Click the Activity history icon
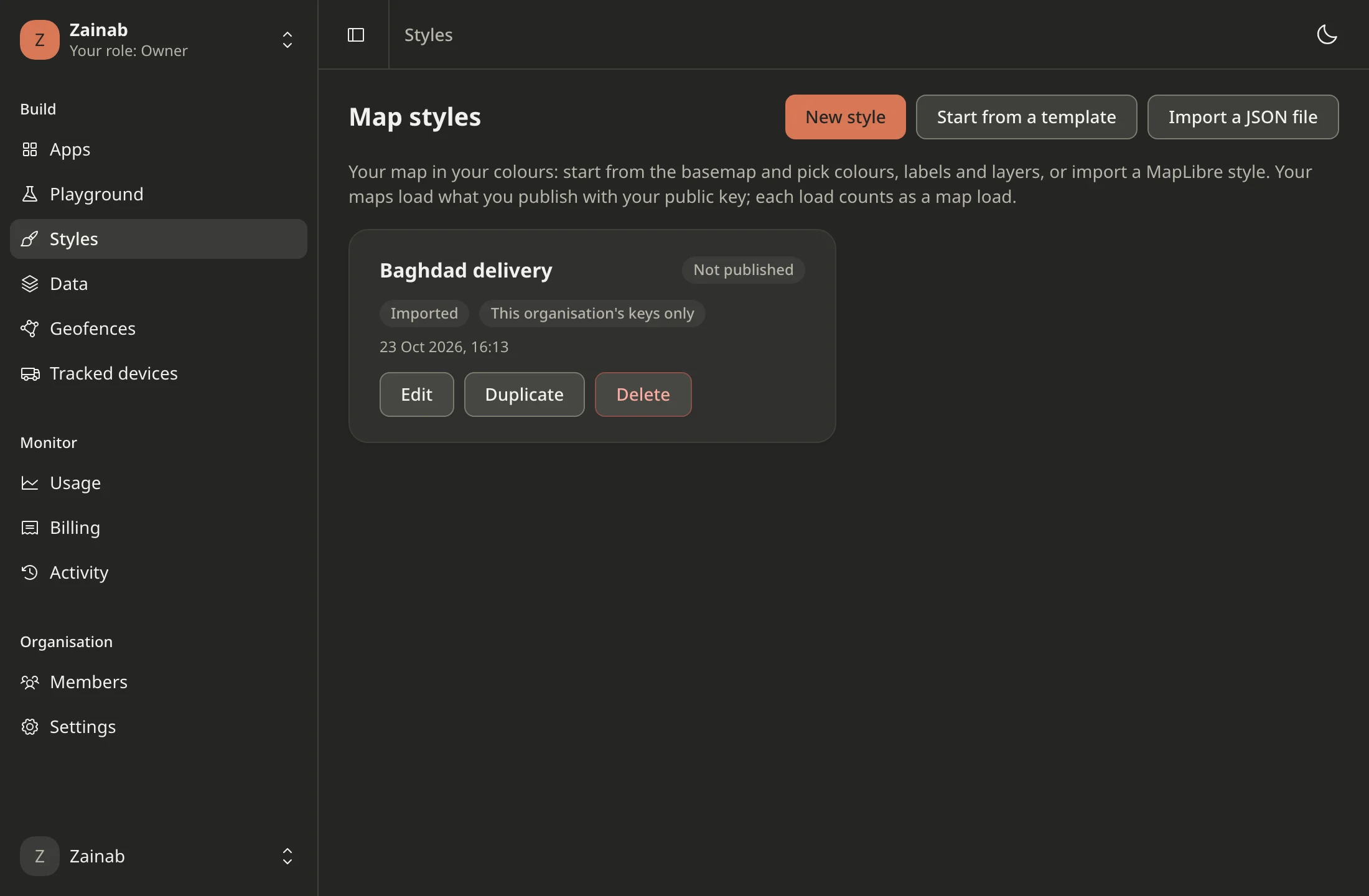1369x896 pixels. 30,572
